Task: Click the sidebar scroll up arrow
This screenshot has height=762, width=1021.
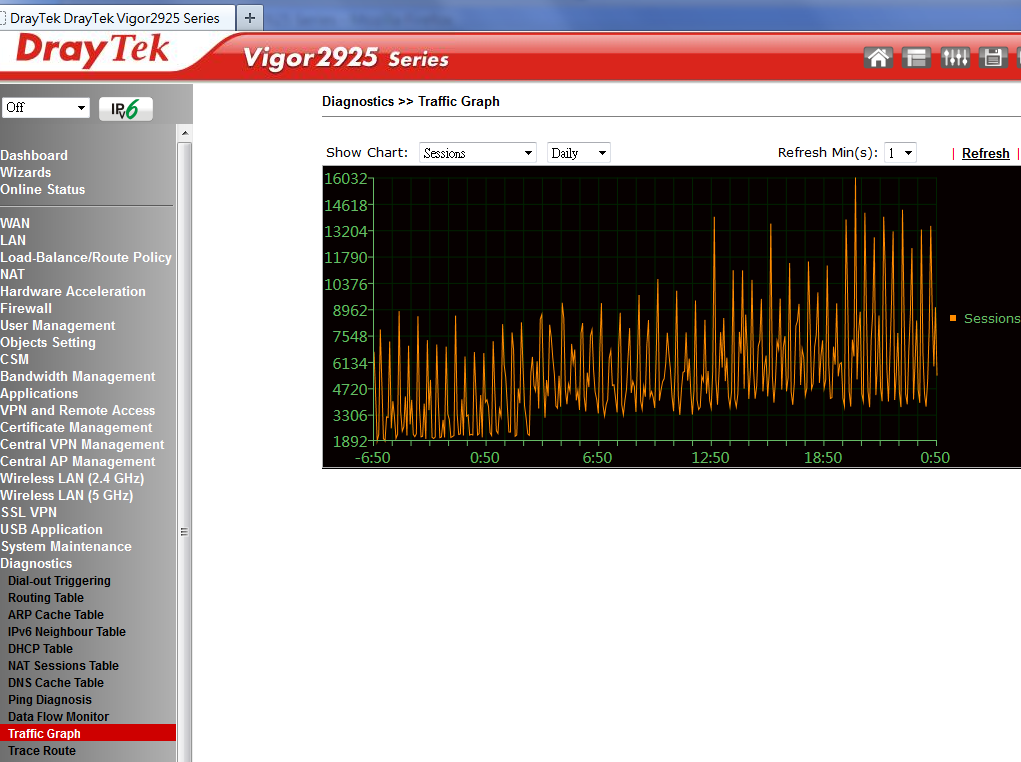Action: [x=185, y=133]
